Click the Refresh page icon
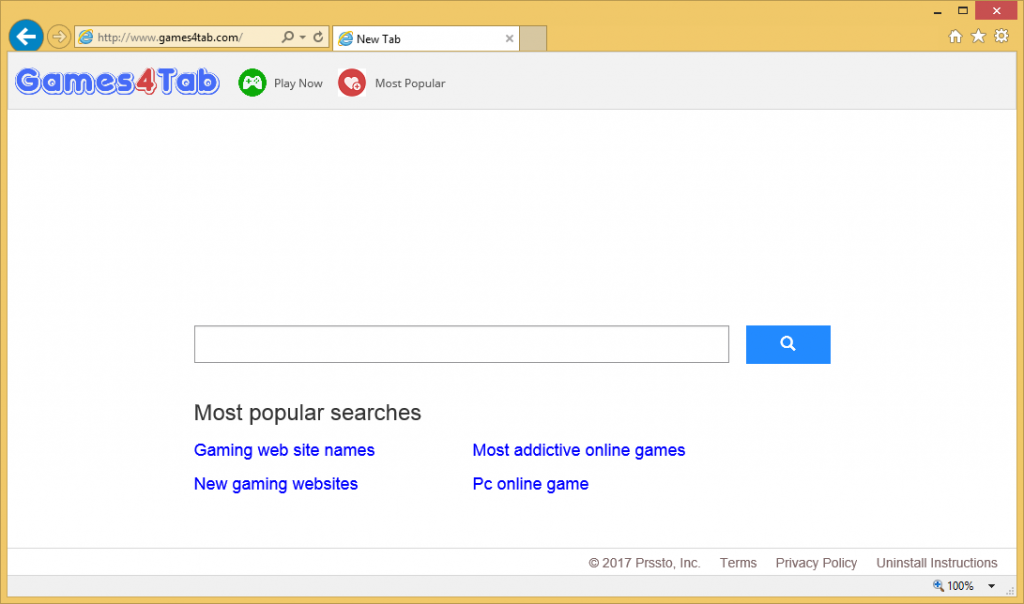Screen dimensions: 1024x604 [x=318, y=37]
